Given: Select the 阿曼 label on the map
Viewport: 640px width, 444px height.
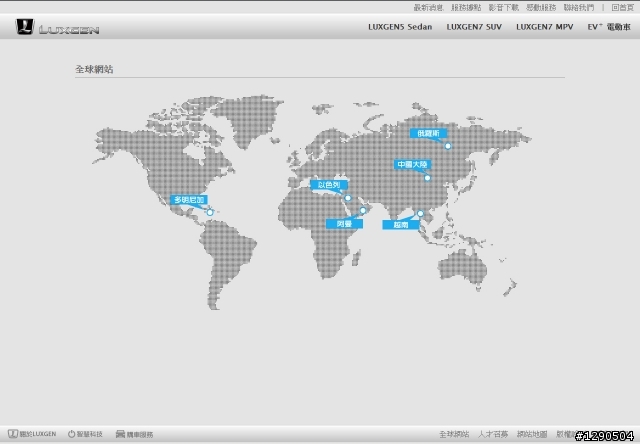Looking at the screenshot, I should coord(344,224).
